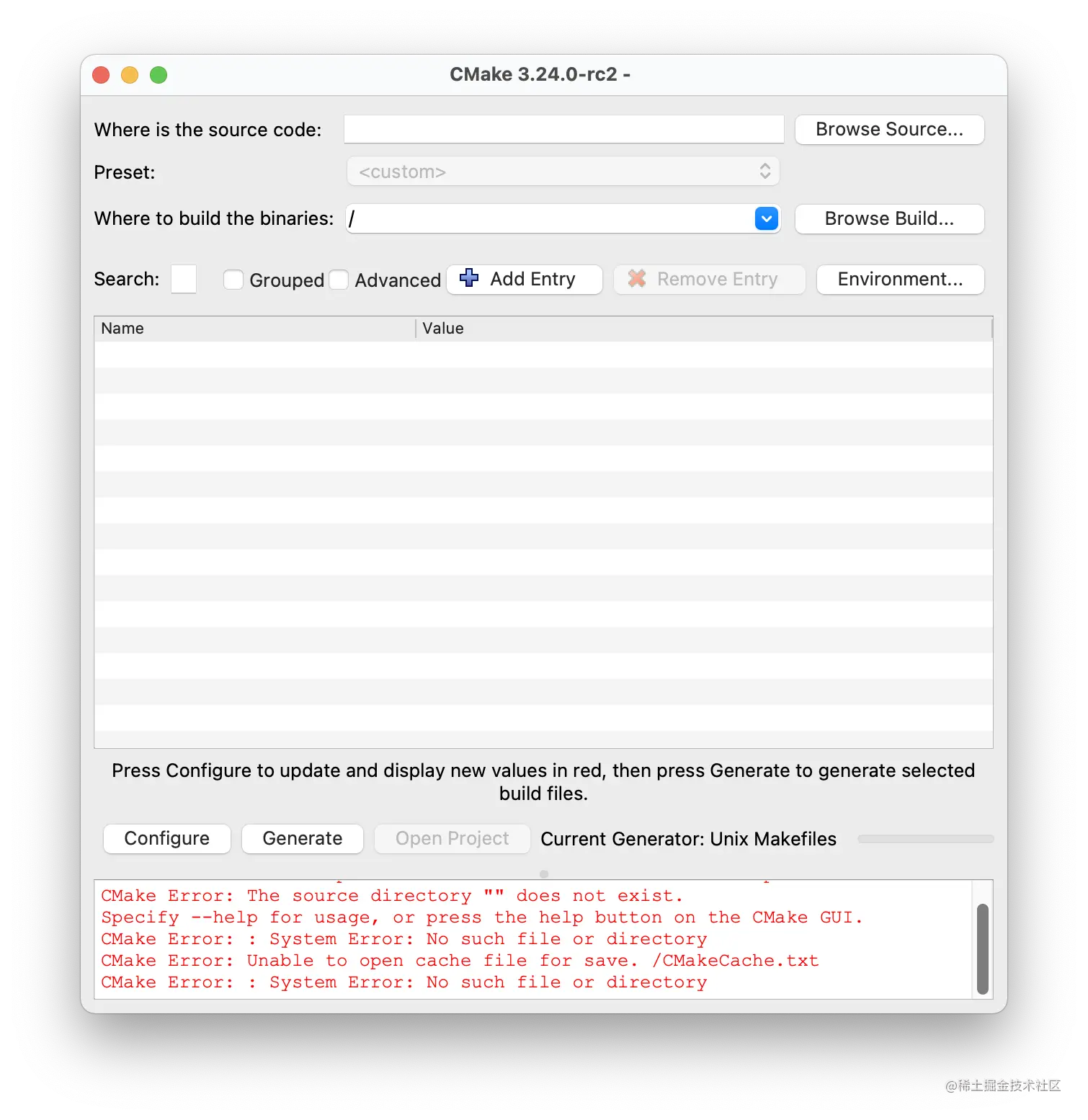Enable the Grouped checkbox
This screenshot has height=1120, width=1088.
click(x=233, y=280)
